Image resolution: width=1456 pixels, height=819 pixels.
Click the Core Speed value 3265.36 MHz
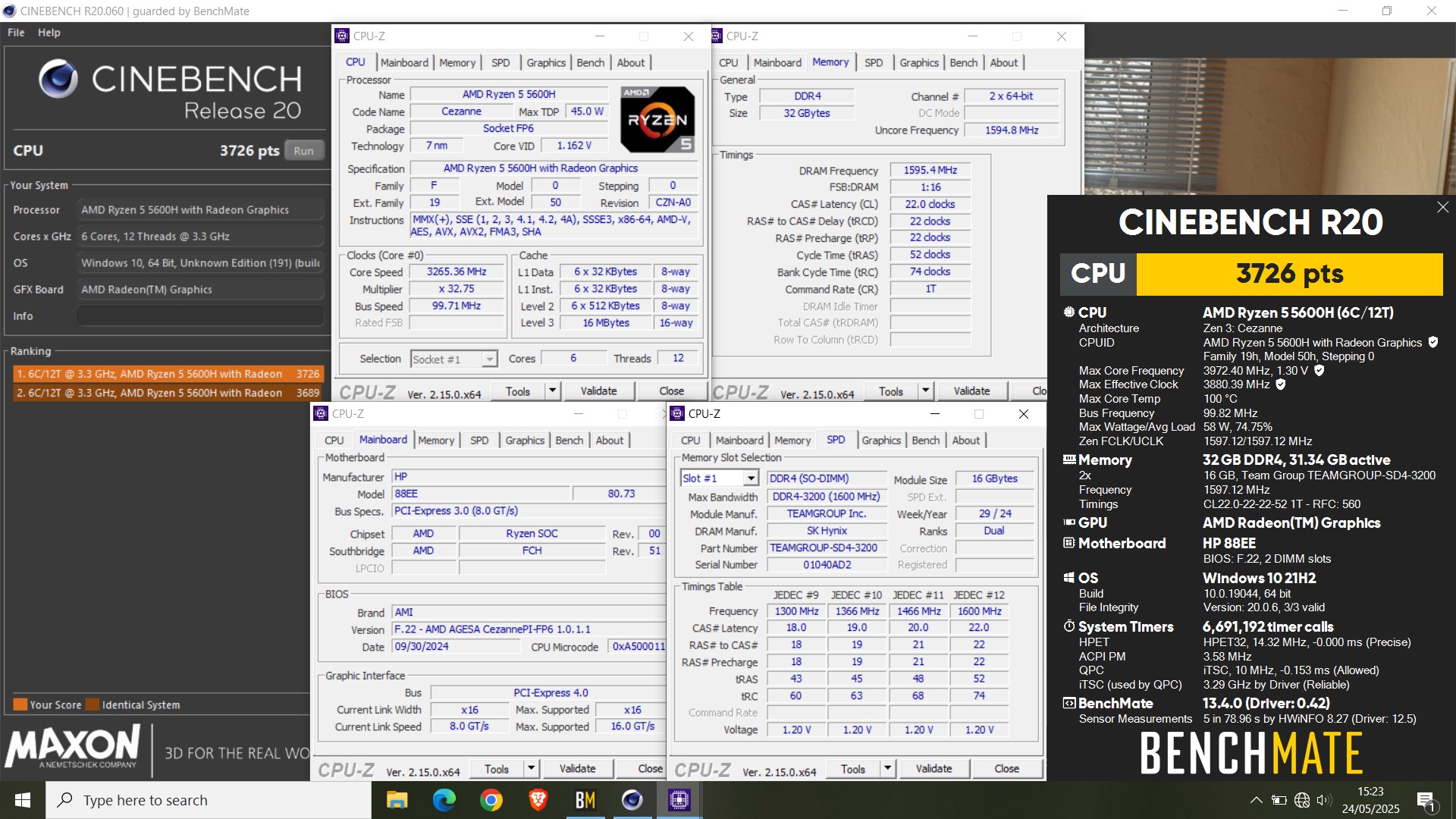(457, 271)
